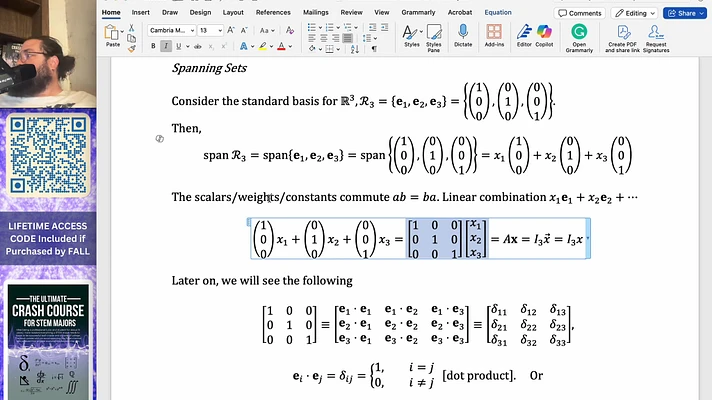Click the comment marker beside 'Then,'
The width and height of the screenshot is (712, 400).
pyautogui.click(x=159, y=138)
